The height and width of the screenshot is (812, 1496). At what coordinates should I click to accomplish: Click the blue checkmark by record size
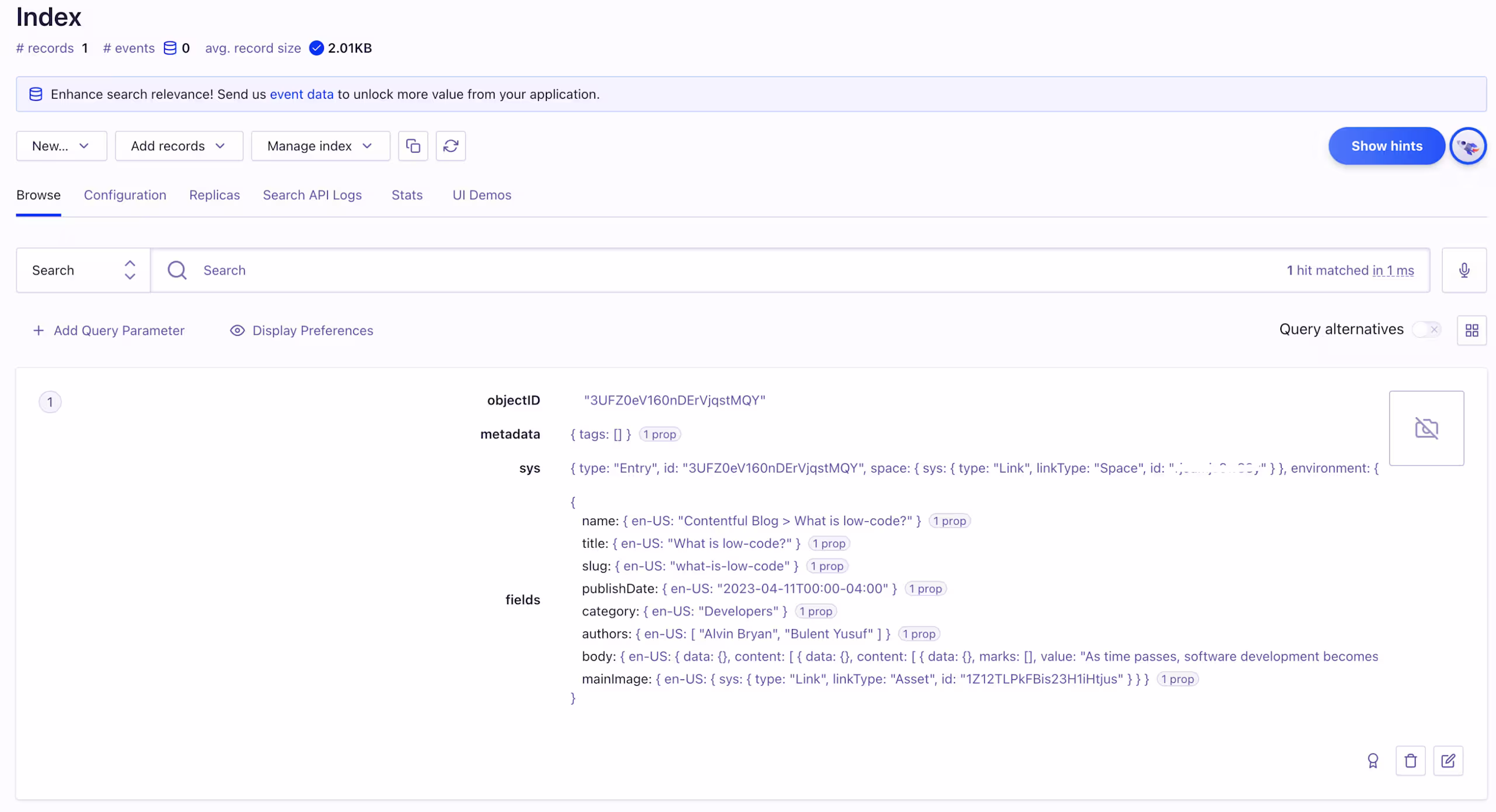(316, 48)
